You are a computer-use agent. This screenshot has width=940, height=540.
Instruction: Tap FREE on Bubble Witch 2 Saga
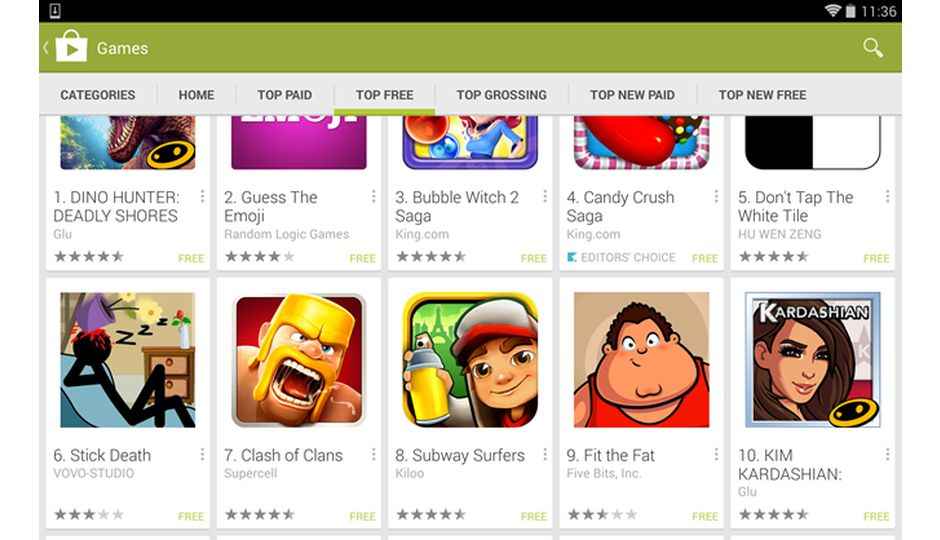point(534,258)
